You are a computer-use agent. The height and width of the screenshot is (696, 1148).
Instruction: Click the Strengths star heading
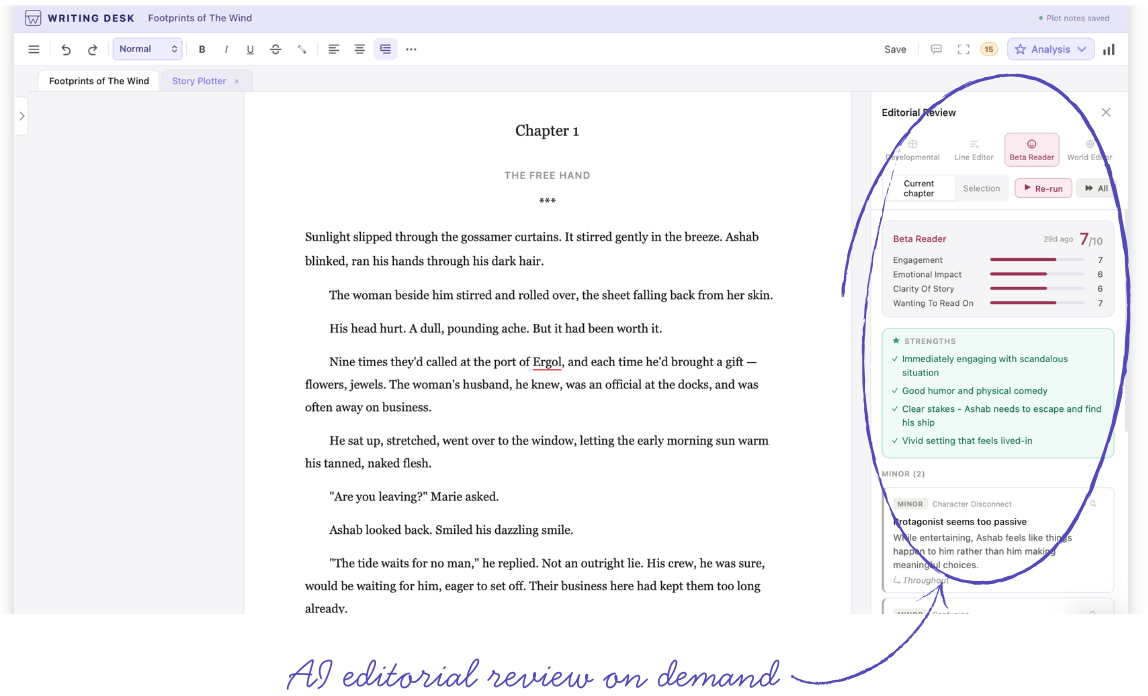[x=924, y=341]
